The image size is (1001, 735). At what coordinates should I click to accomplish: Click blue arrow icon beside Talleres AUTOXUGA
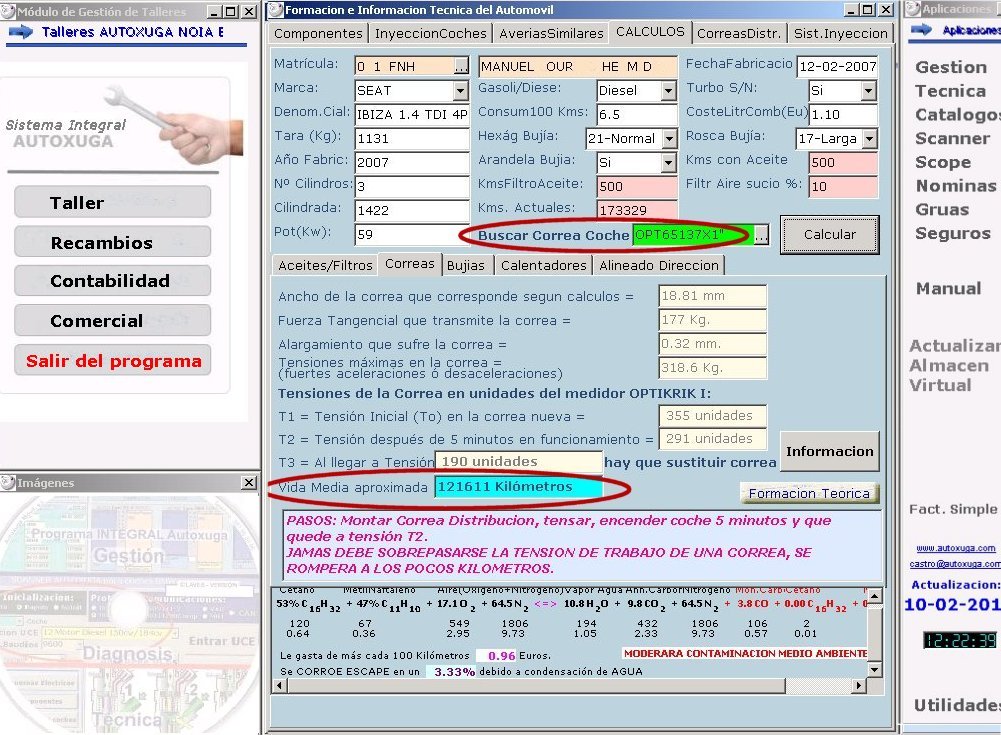point(20,32)
